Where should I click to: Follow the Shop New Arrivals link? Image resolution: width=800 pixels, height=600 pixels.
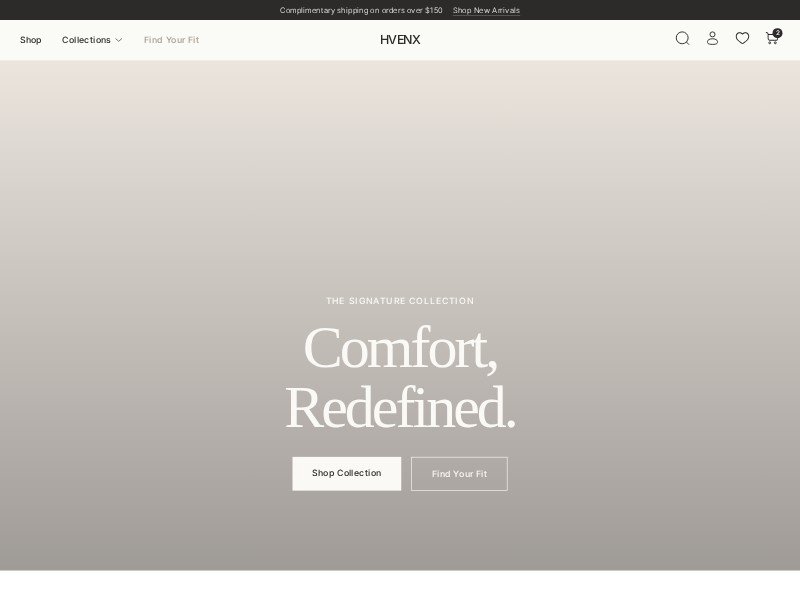pos(486,10)
